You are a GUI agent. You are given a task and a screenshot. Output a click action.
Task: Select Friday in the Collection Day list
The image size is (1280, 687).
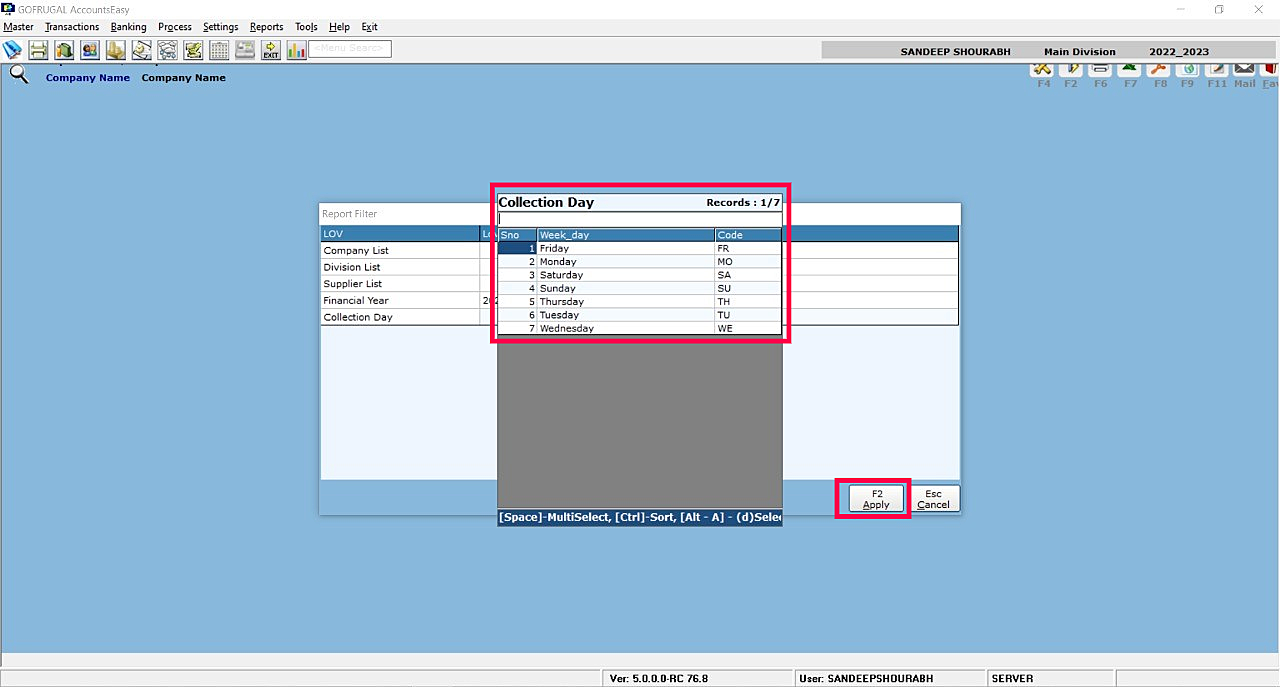pos(640,248)
